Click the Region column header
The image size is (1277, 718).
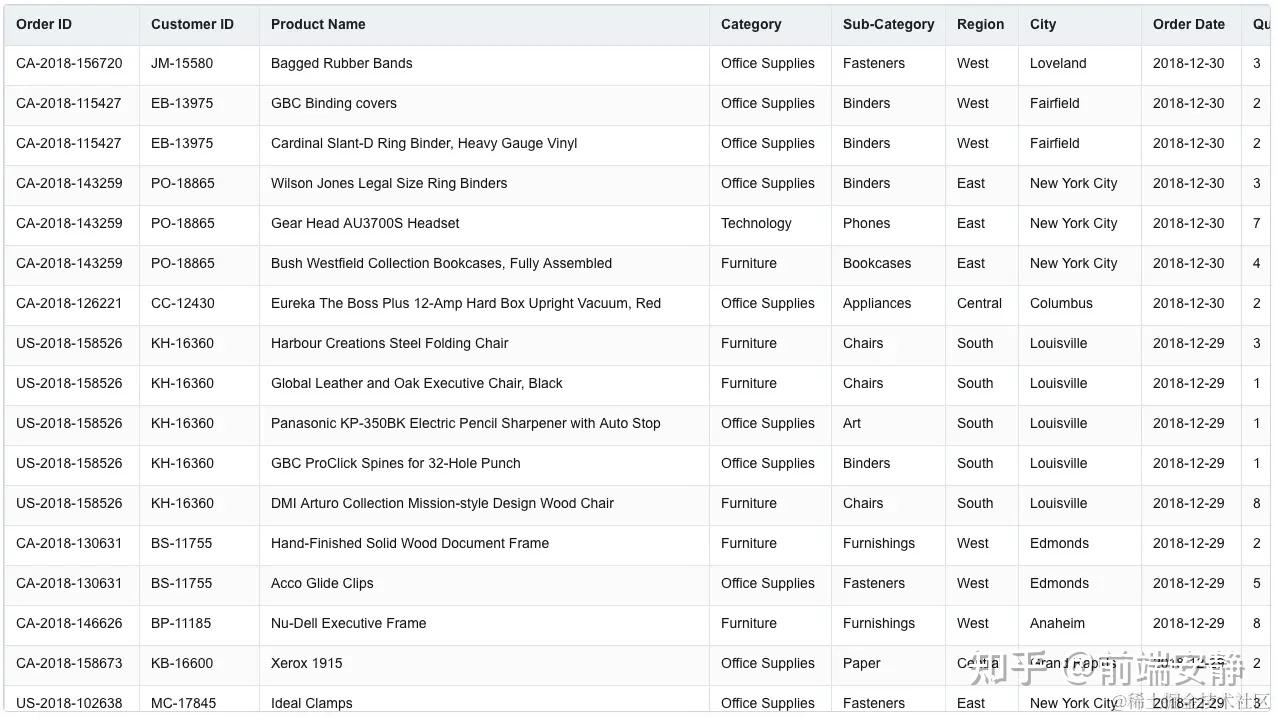tap(980, 24)
